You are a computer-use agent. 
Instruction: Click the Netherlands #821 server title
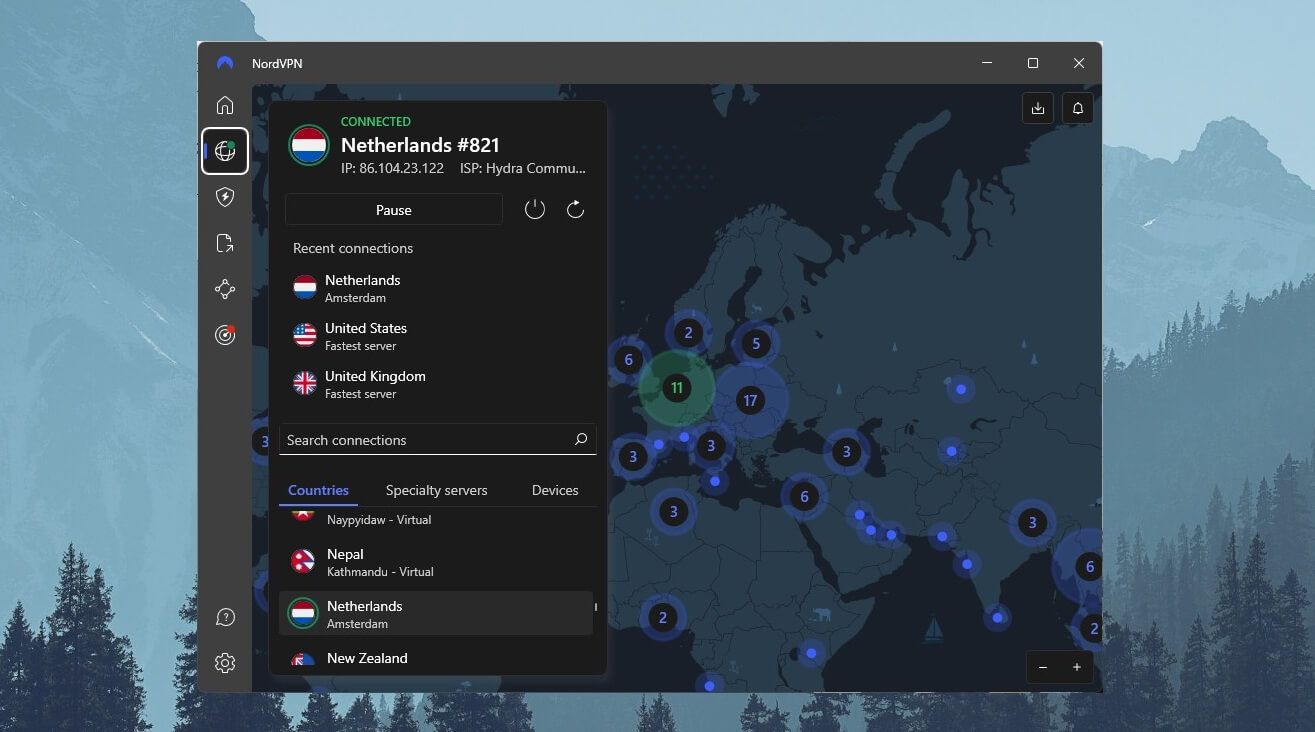tap(420, 145)
